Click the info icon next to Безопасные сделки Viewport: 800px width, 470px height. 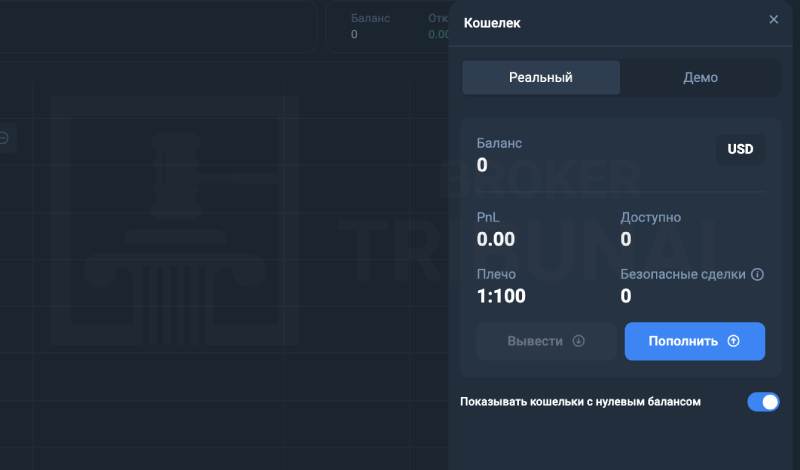point(758,275)
